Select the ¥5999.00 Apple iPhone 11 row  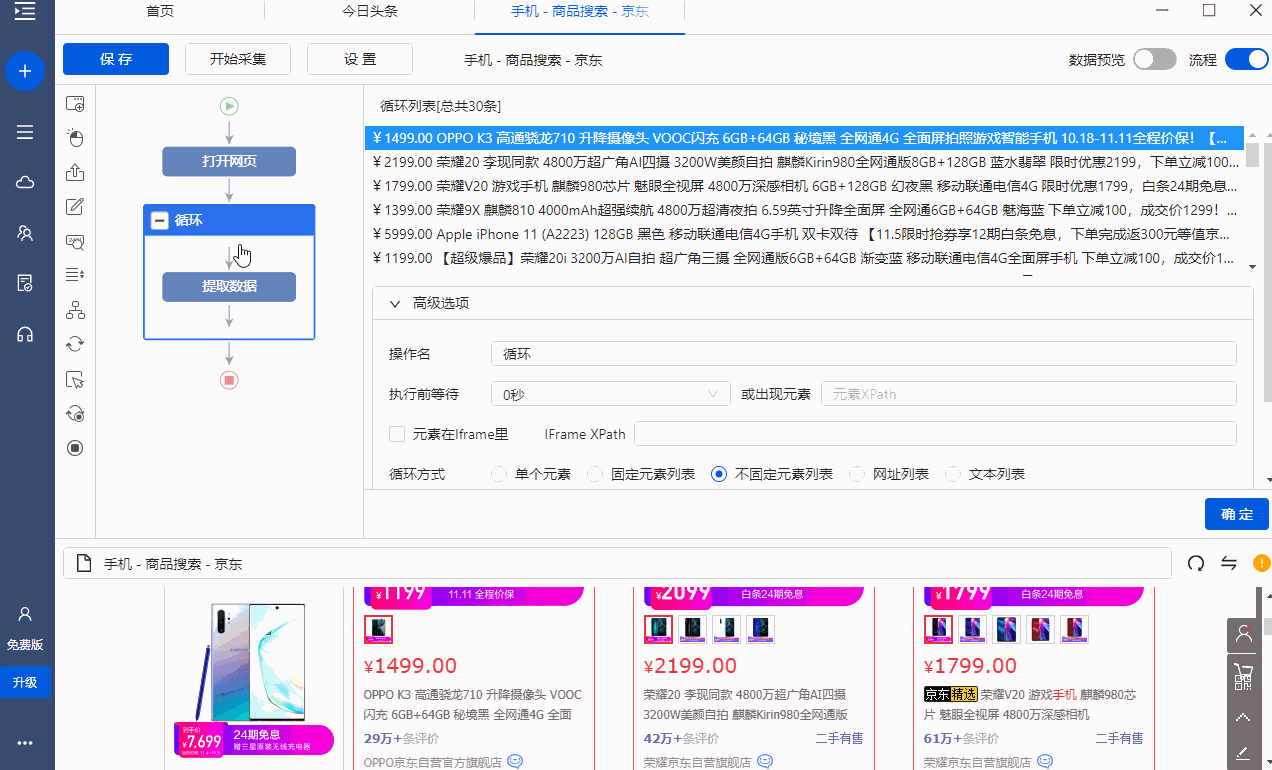tap(805, 234)
